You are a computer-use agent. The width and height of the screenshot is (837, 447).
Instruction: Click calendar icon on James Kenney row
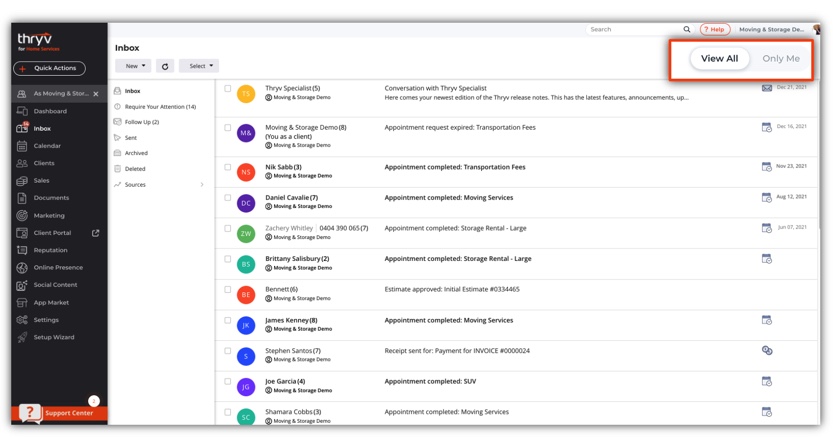767,320
